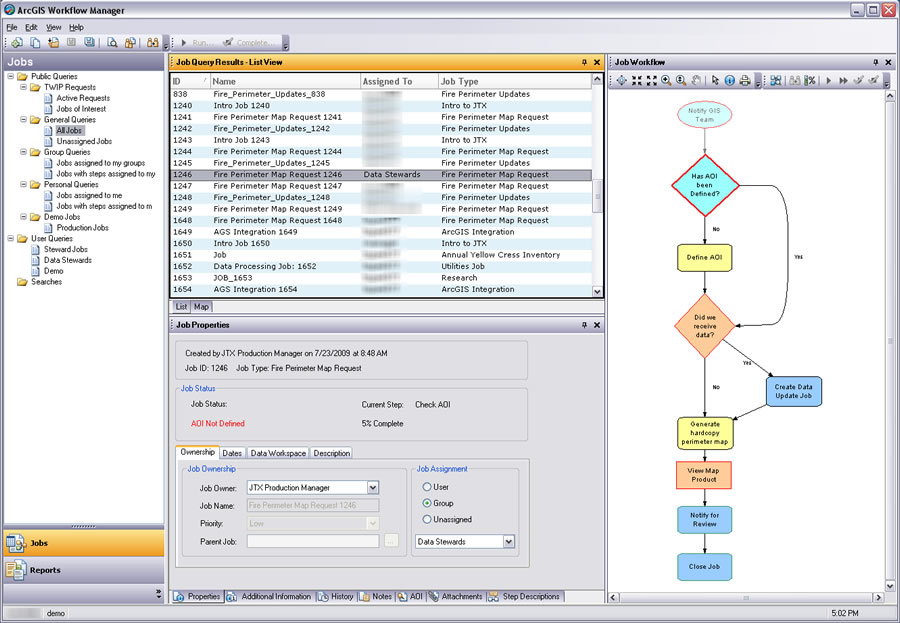The width and height of the screenshot is (900, 623).
Task: Select the pointer arrow tool in workflow toolbar
Action: tap(715, 81)
